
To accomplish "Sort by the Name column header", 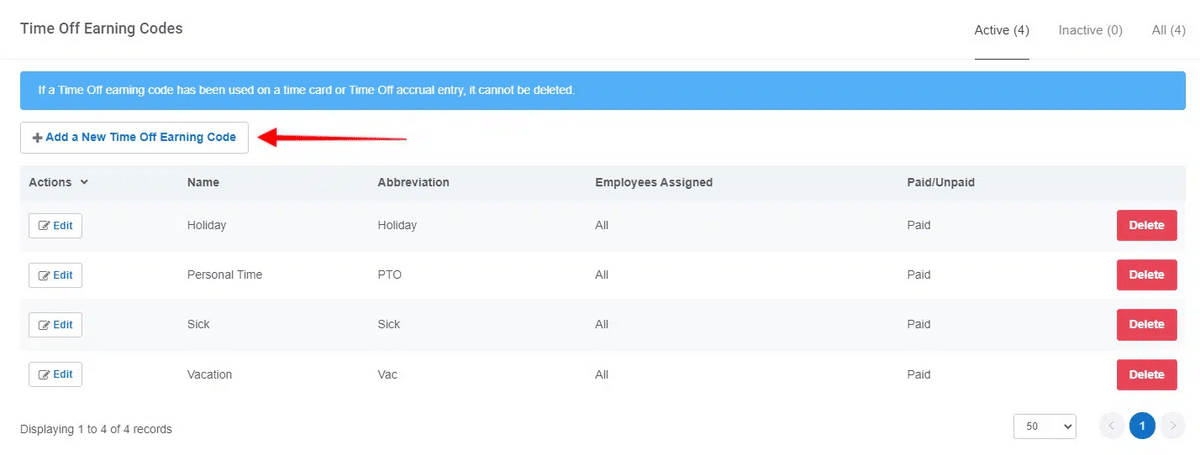I will pos(203,182).
